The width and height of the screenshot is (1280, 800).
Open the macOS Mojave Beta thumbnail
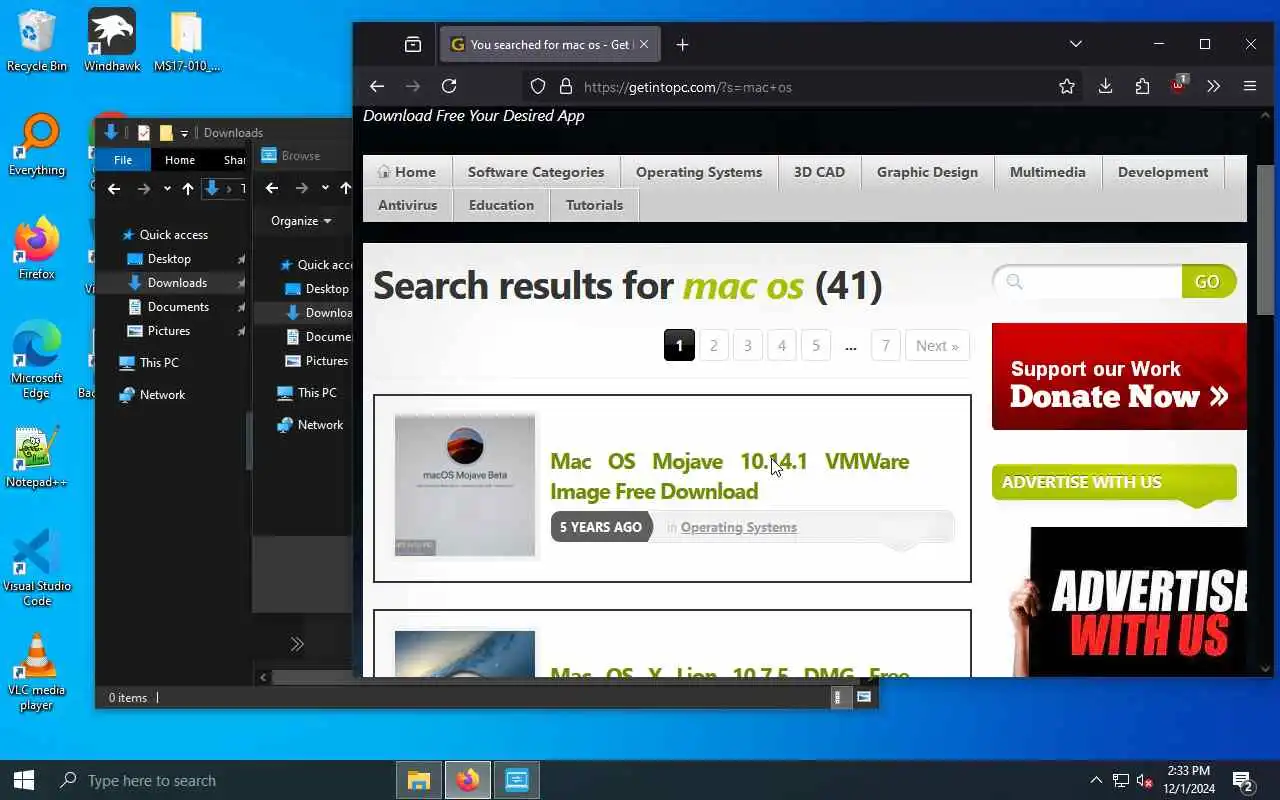coord(465,486)
